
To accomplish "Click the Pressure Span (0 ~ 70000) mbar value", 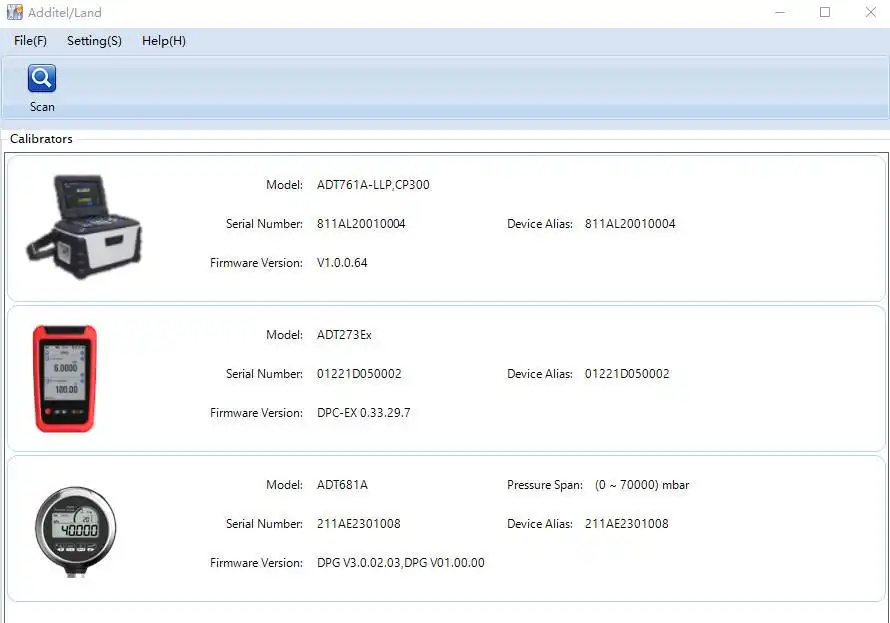I will tap(641, 485).
